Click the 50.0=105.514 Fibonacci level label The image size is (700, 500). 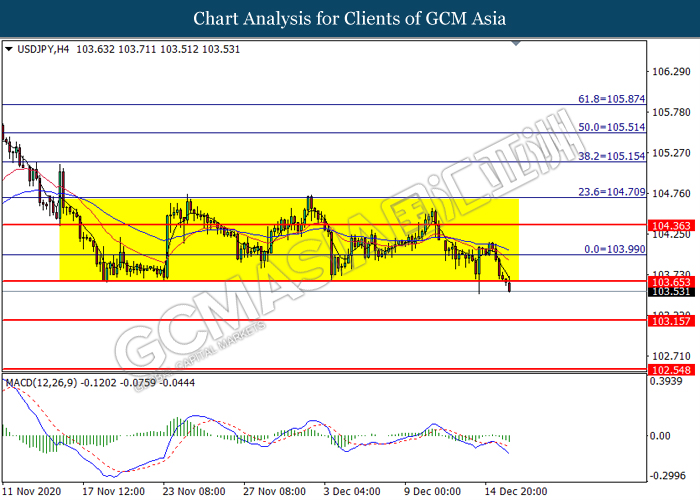[612, 127]
